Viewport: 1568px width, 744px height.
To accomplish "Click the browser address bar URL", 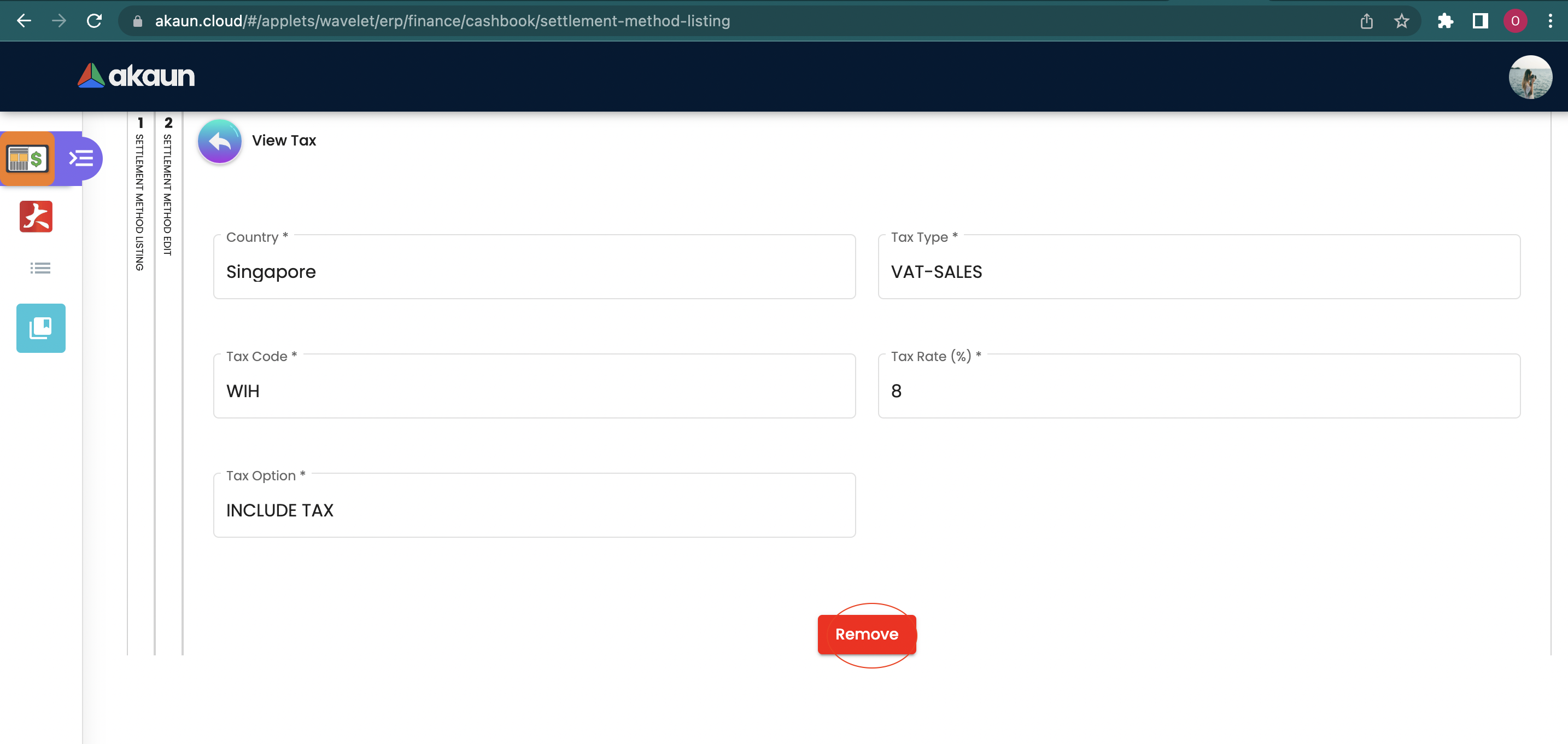I will coord(442,21).
